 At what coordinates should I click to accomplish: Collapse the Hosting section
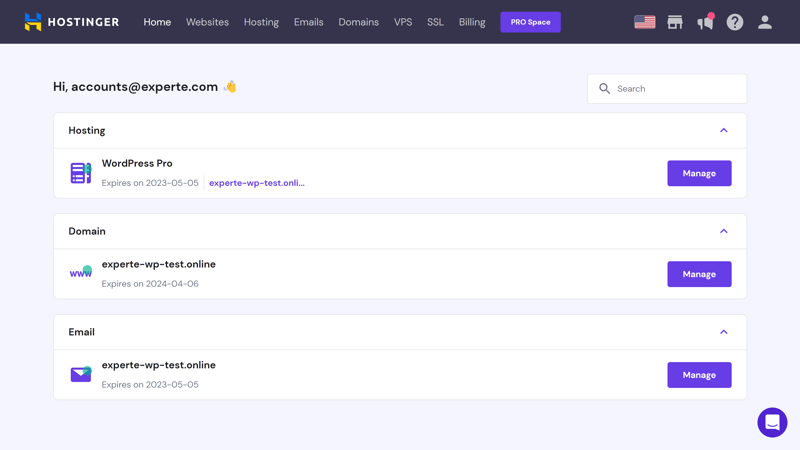coord(723,131)
